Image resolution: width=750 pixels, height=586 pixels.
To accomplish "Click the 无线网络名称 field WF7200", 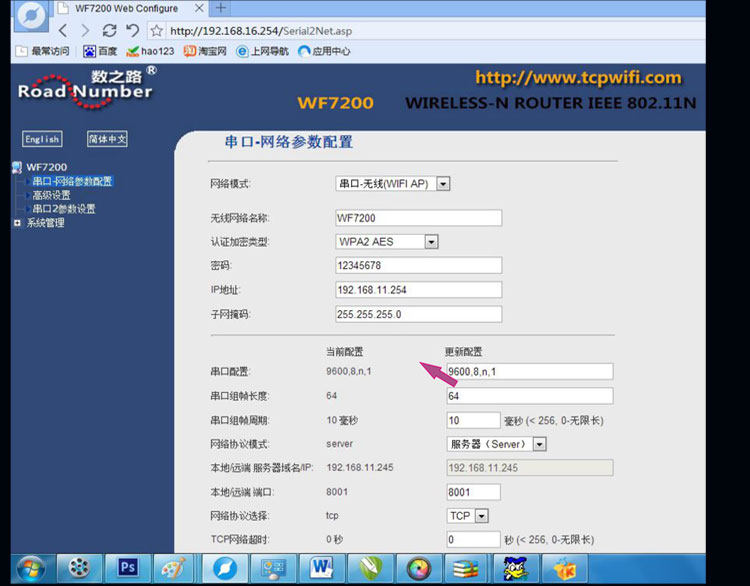I will (419, 218).
